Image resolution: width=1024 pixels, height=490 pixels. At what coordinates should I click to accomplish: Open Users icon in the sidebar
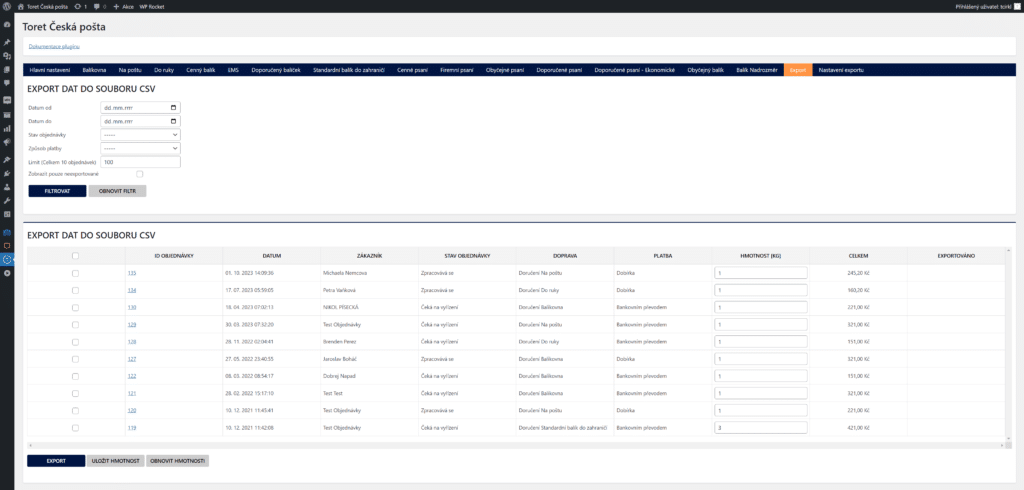tap(7, 186)
